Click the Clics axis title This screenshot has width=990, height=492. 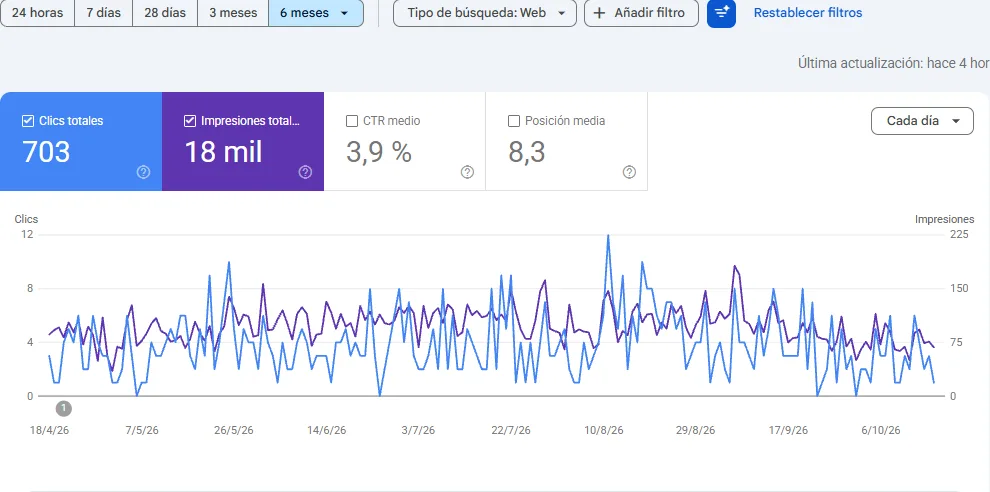(x=27, y=219)
